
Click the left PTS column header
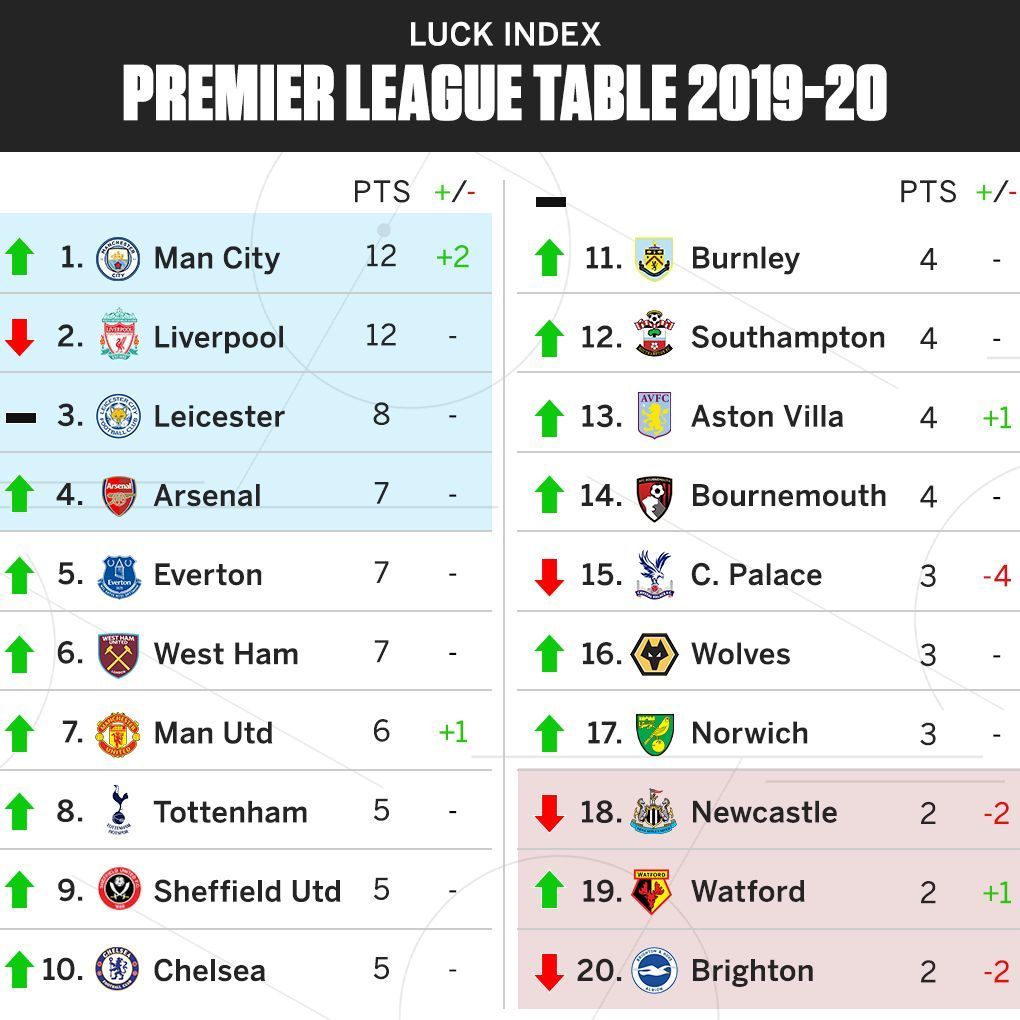click(x=381, y=192)
